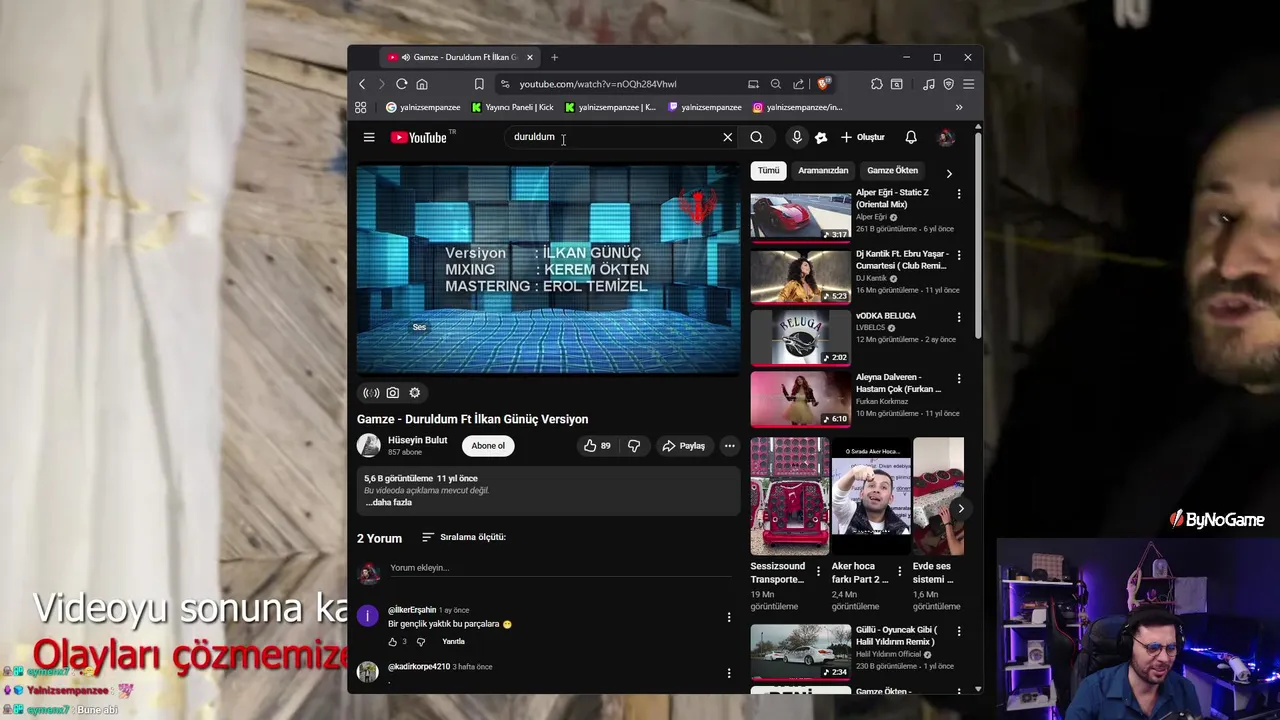Click the Yorum ekleyin comment field

tap(560, 568)
